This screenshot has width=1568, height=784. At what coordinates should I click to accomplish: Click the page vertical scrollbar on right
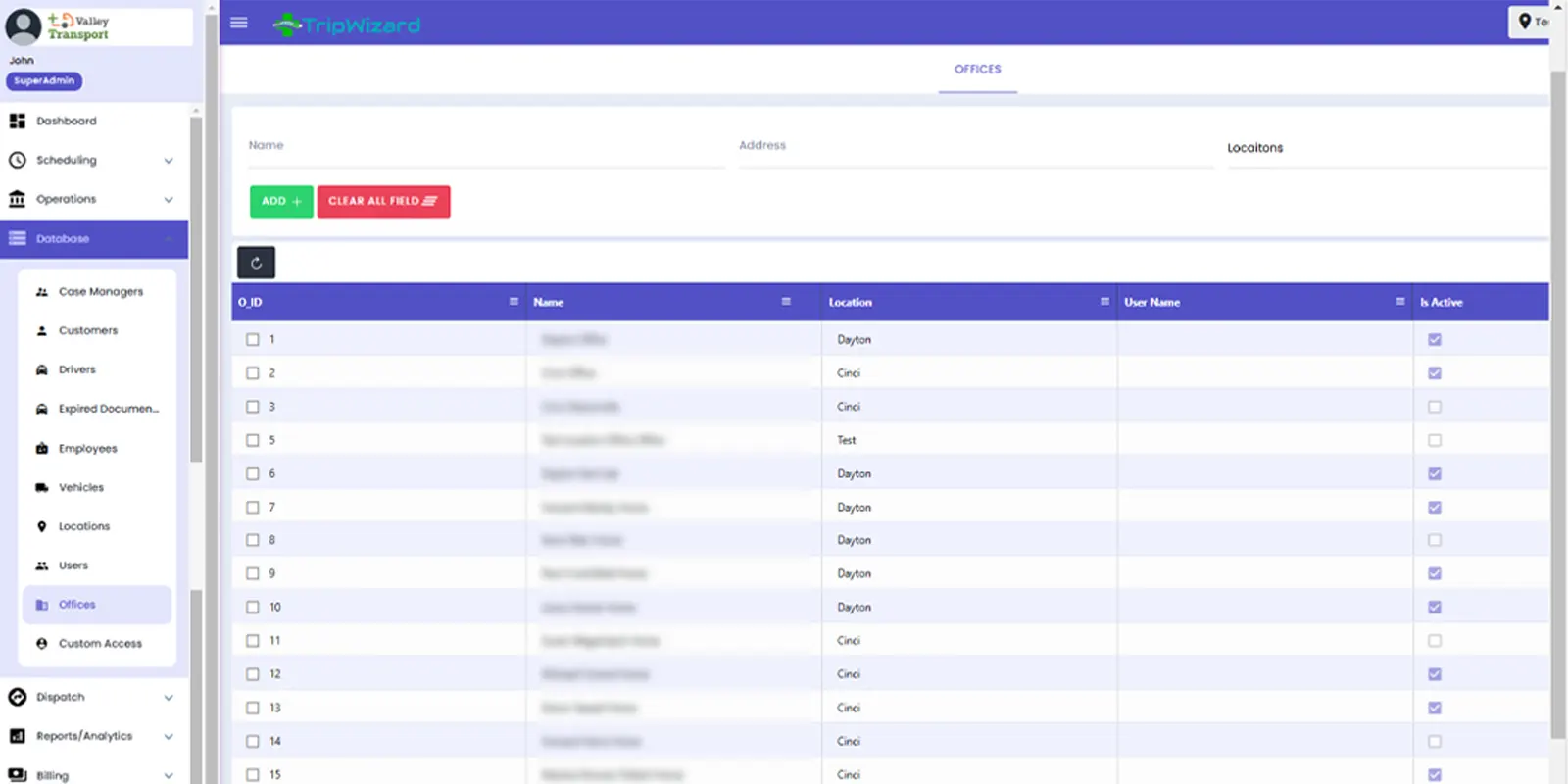tap(1558, 392)
